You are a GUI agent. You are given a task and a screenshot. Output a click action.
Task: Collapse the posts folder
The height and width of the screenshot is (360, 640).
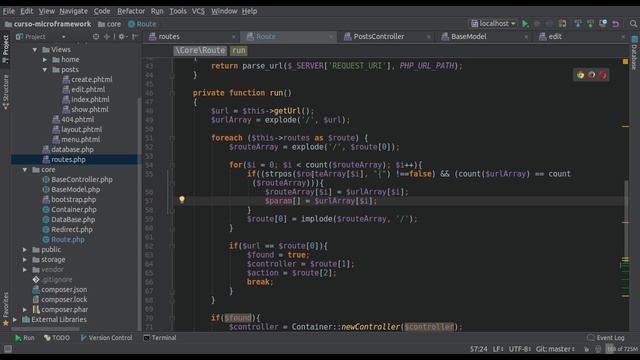pyautogui.click(x=45, y=70)
